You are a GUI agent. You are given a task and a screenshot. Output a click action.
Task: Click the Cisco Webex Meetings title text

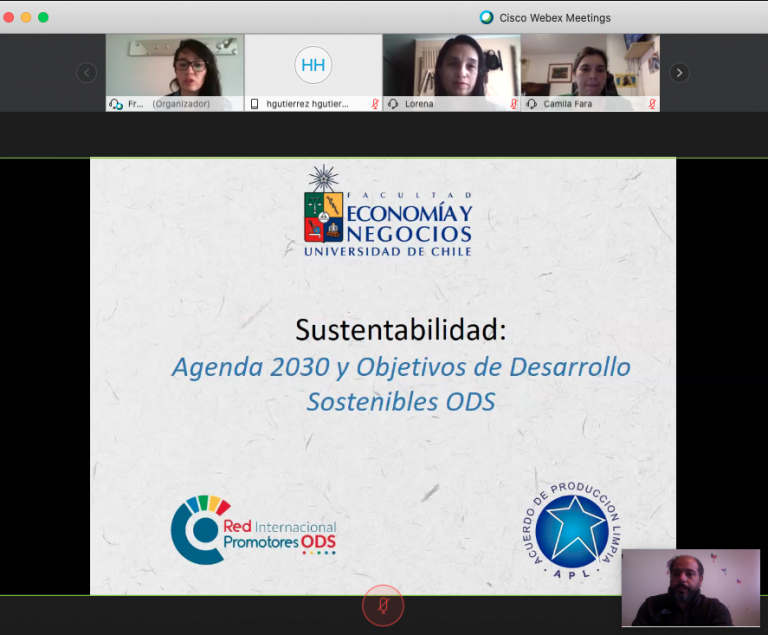point(555,18)
